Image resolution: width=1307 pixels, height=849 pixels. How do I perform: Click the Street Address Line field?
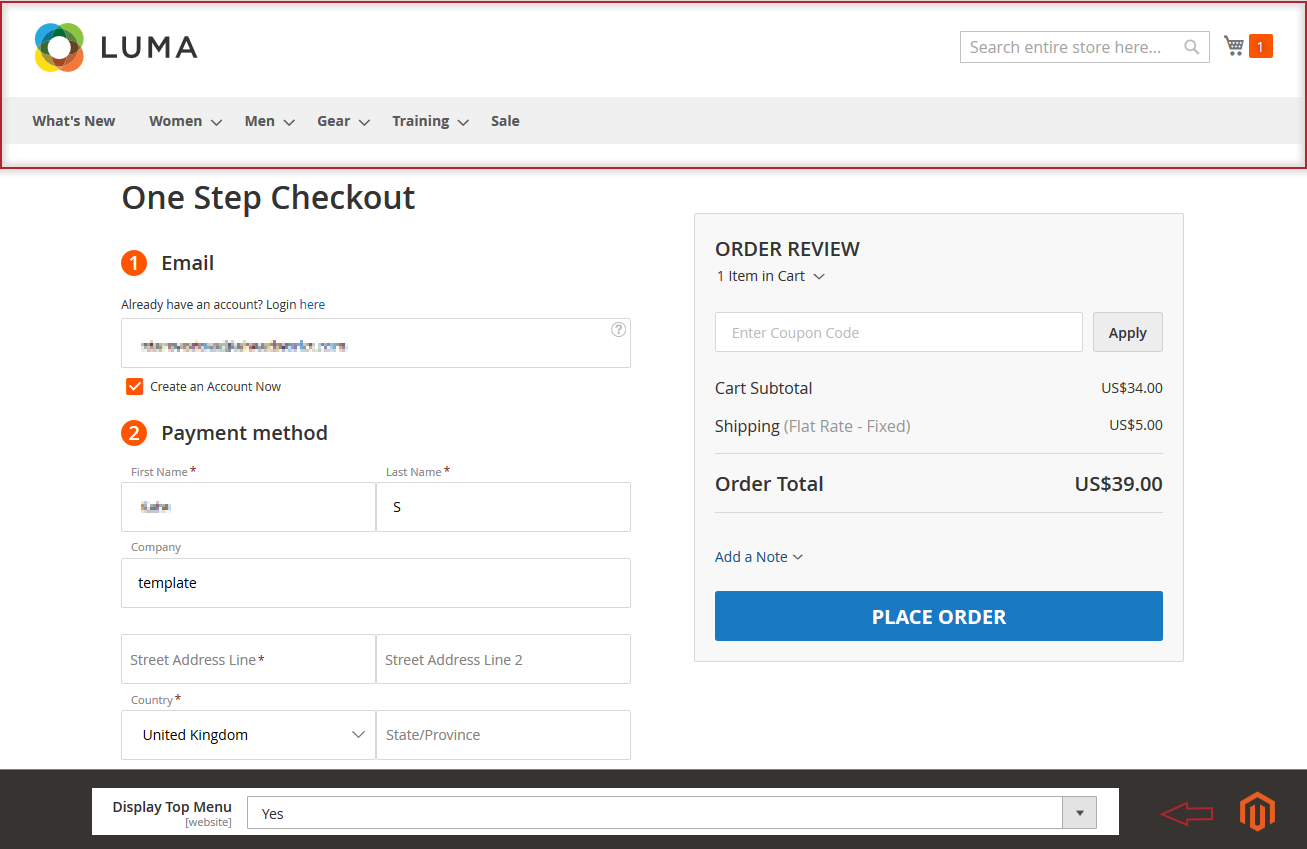(x=248, y=659)
